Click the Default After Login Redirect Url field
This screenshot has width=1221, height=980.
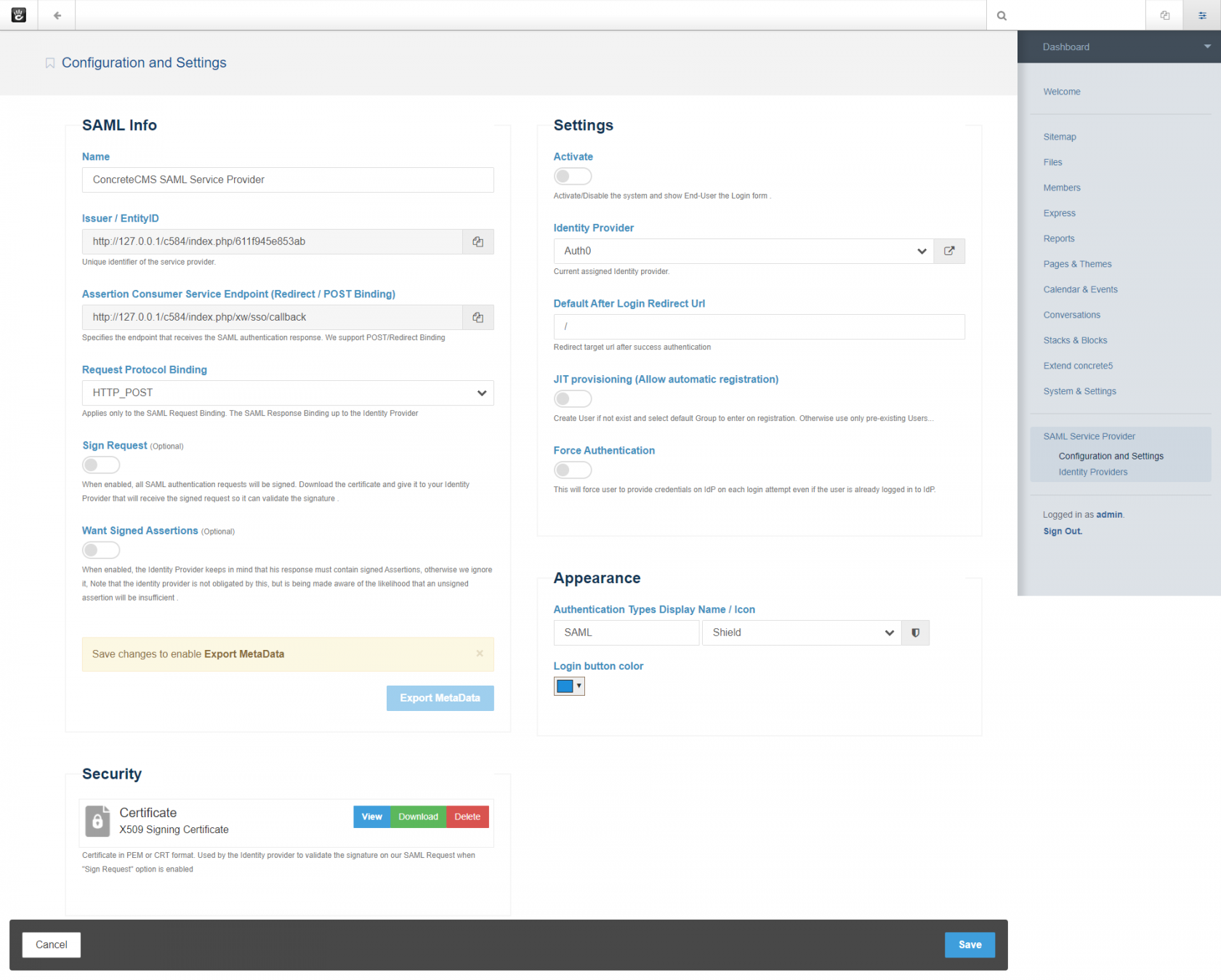point(759,327)
